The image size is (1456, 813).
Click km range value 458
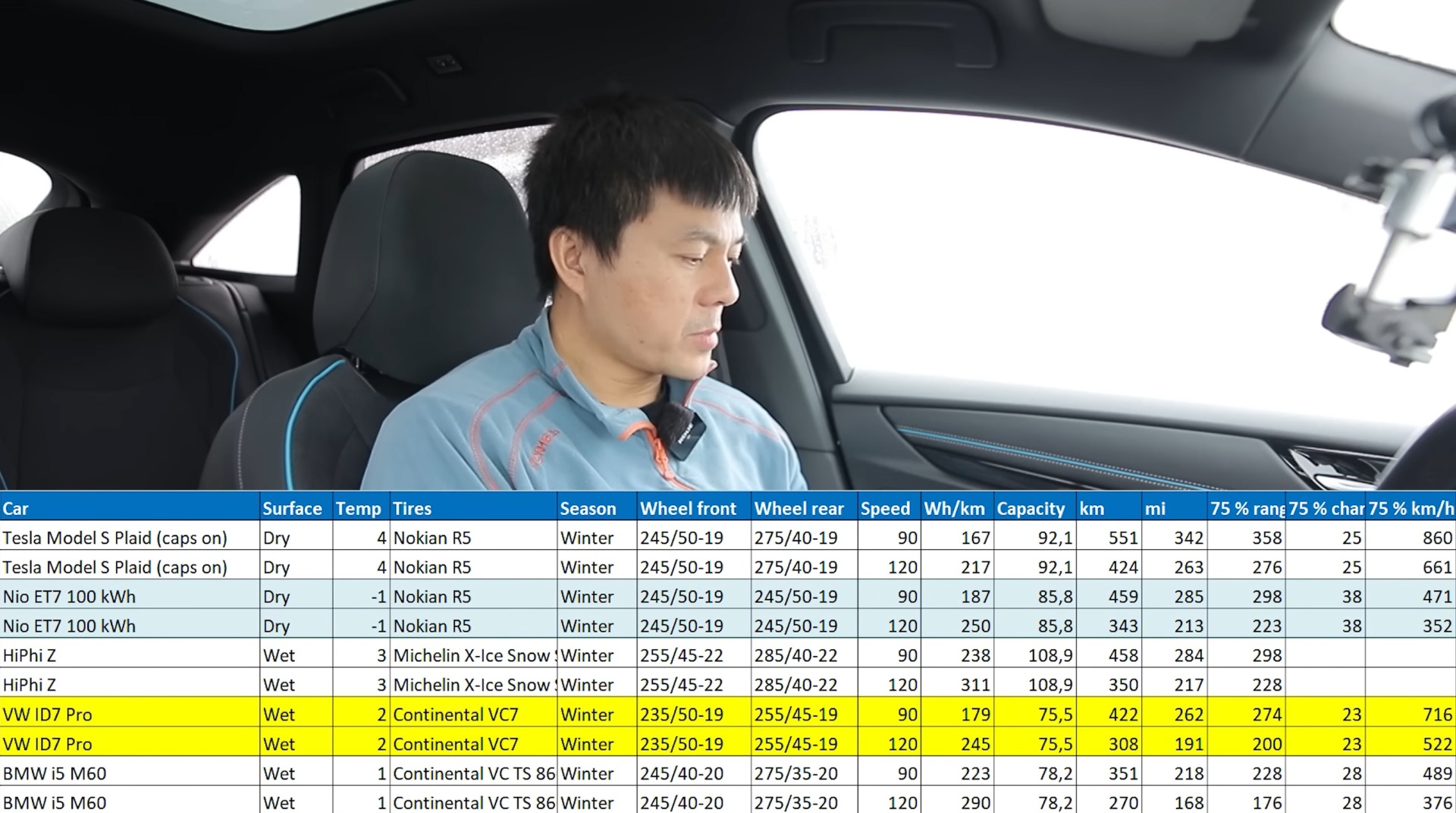tap(1123, 655)
